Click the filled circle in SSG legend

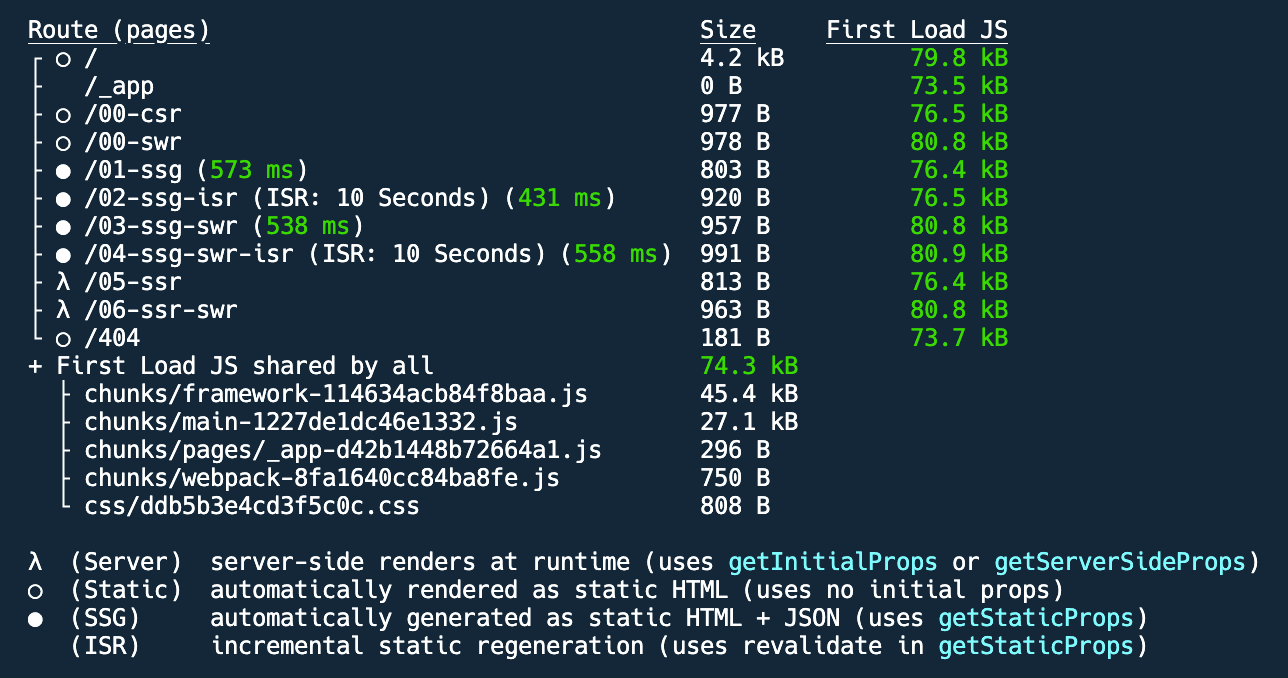click(36, 618)
